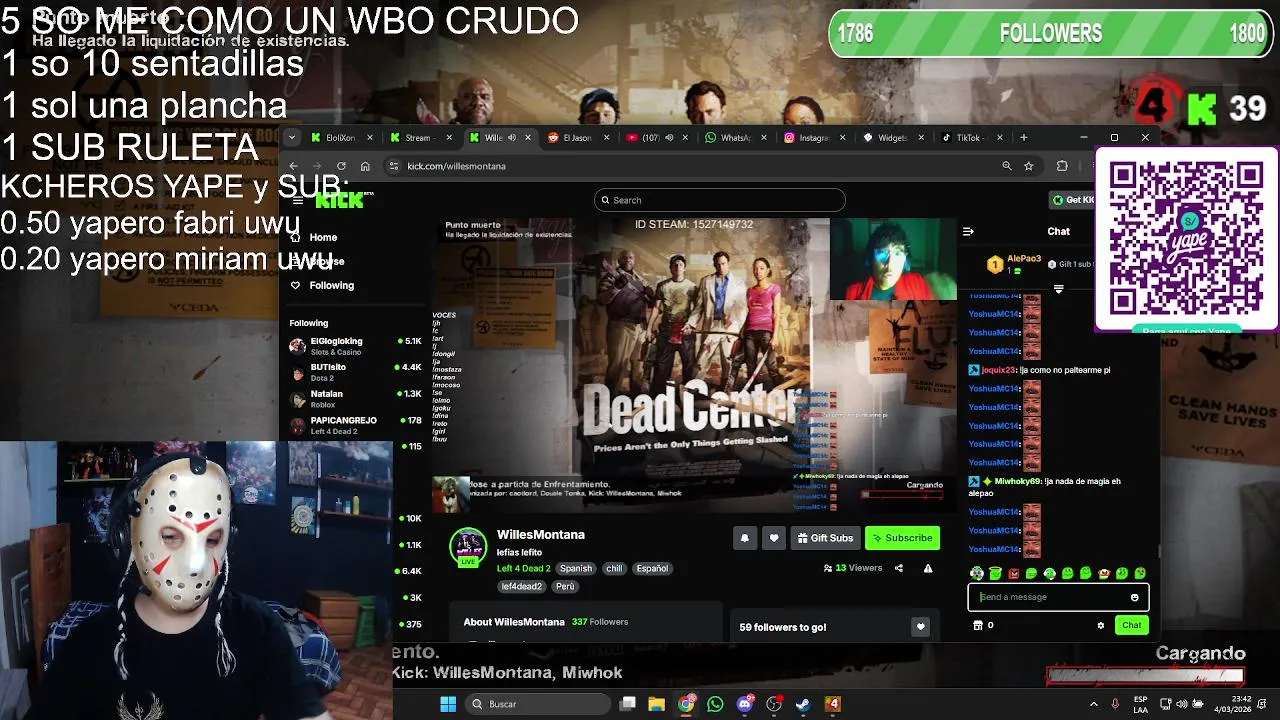Click the Get Kicks button
The height and width of the screenshot is (720, 1280).
tap(1072, 200)
